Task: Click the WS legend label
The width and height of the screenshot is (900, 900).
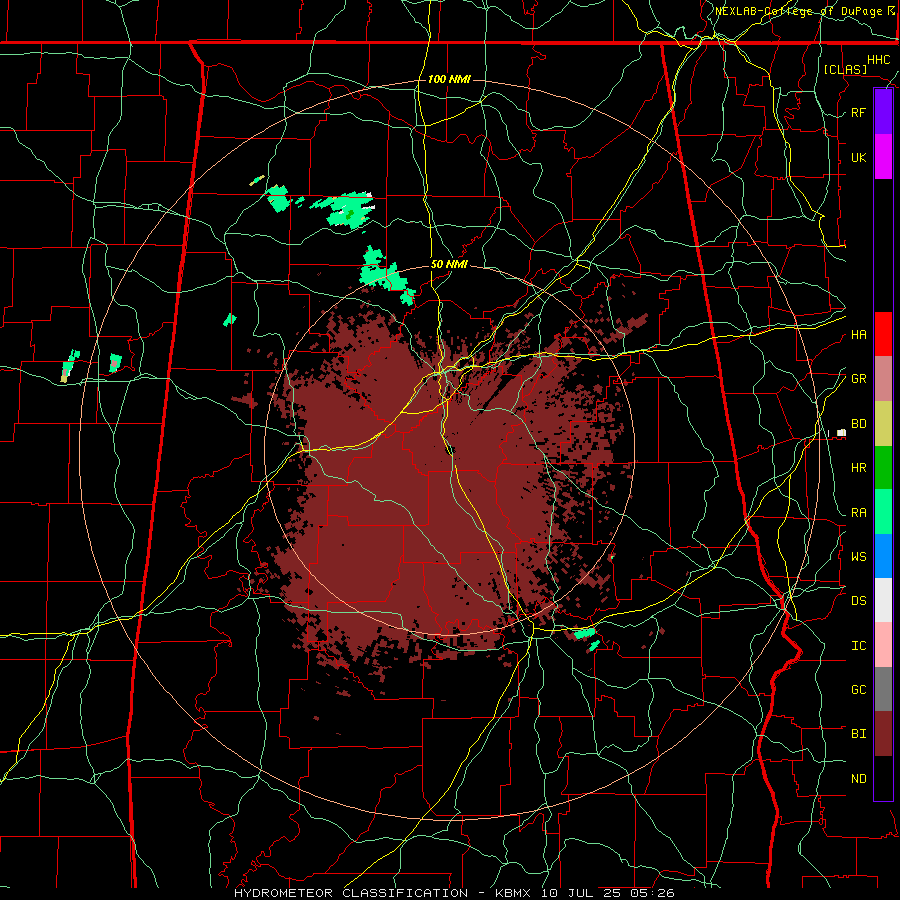Action: [858, 557]
